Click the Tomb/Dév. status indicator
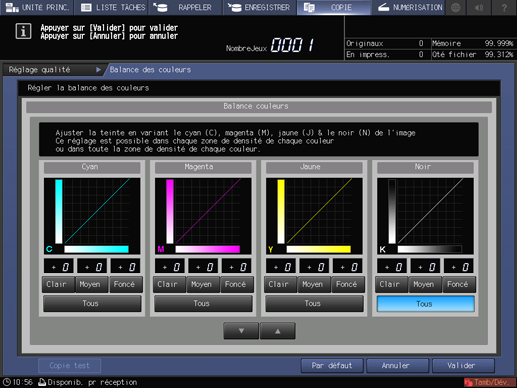The image size is (517, 388). (489, 382)
